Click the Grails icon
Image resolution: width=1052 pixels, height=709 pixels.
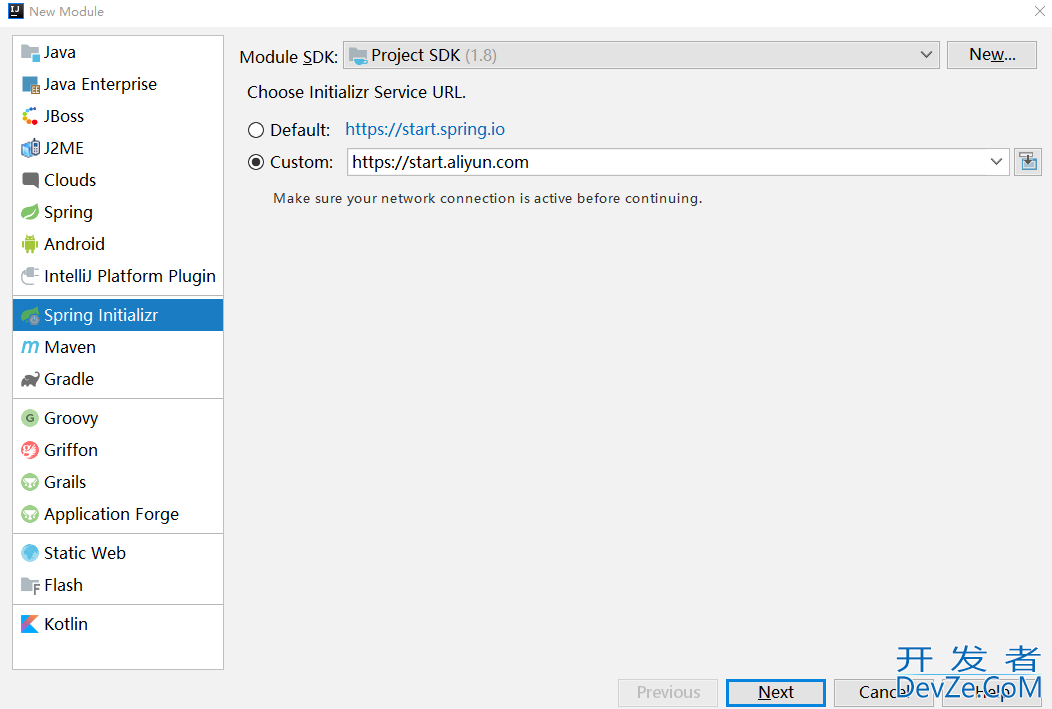(x=30, y=482)
